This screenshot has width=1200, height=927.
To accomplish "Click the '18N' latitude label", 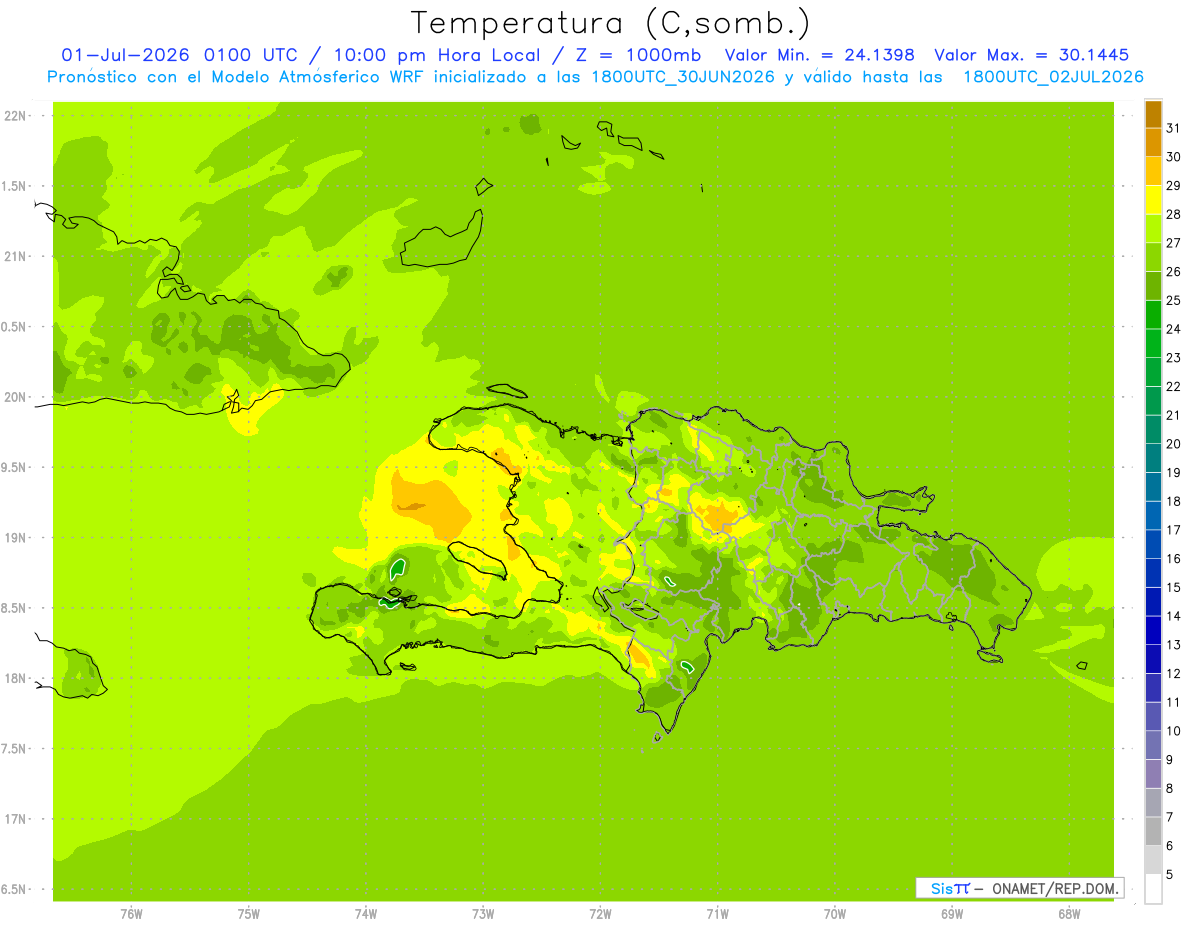I will [x=15, y=679].
